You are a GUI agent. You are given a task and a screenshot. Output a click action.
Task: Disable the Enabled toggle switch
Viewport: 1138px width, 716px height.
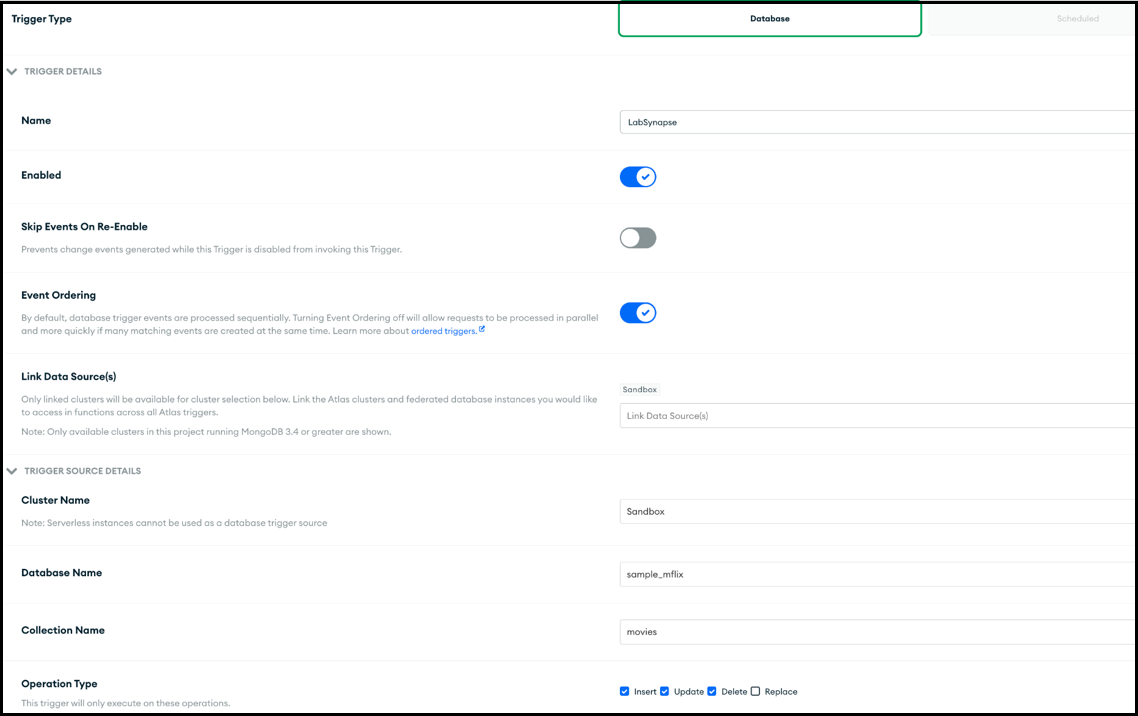coord(638,177)
